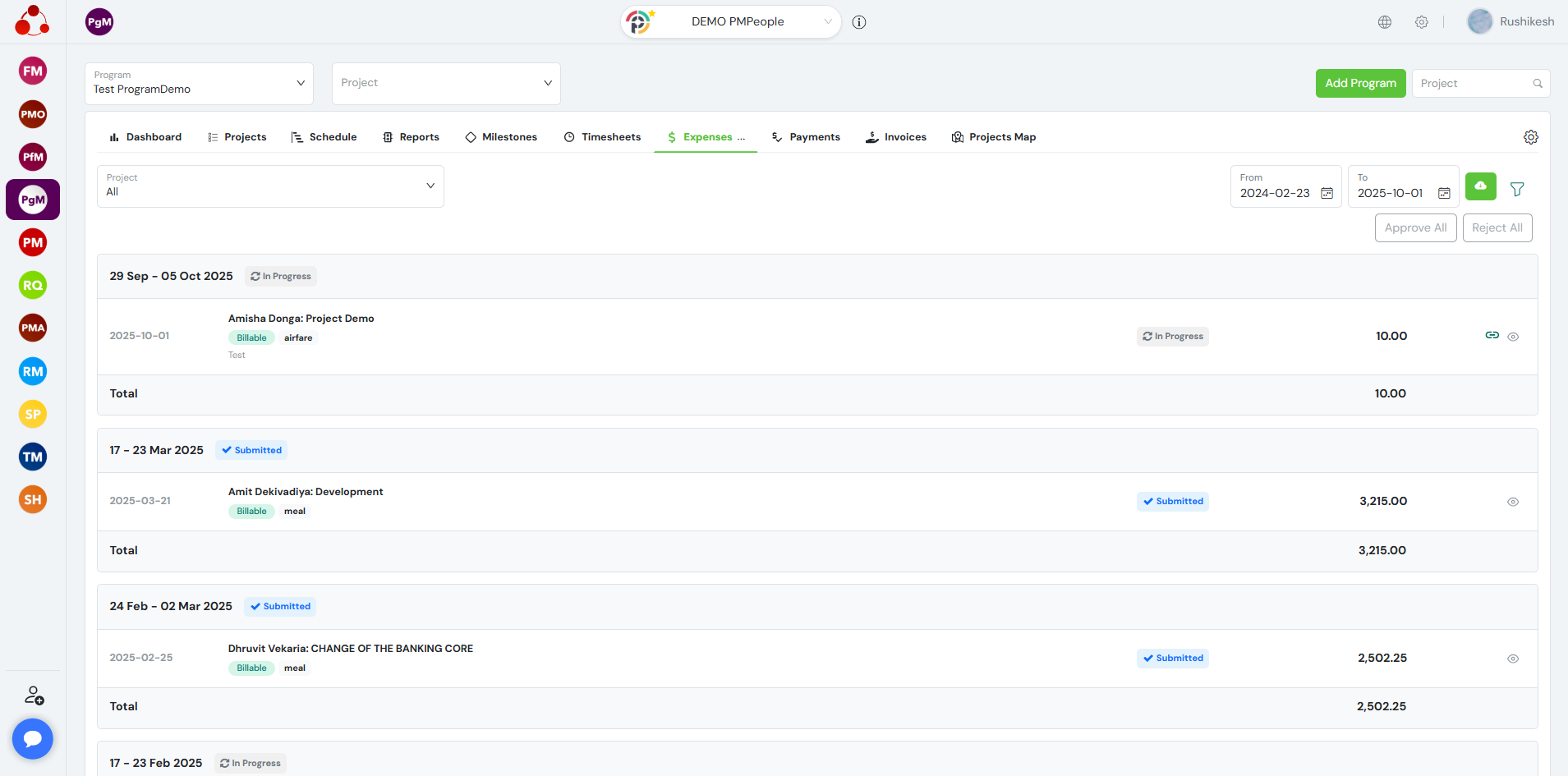
Task: Go to the Invoices tab
Action: click(896, 137)
